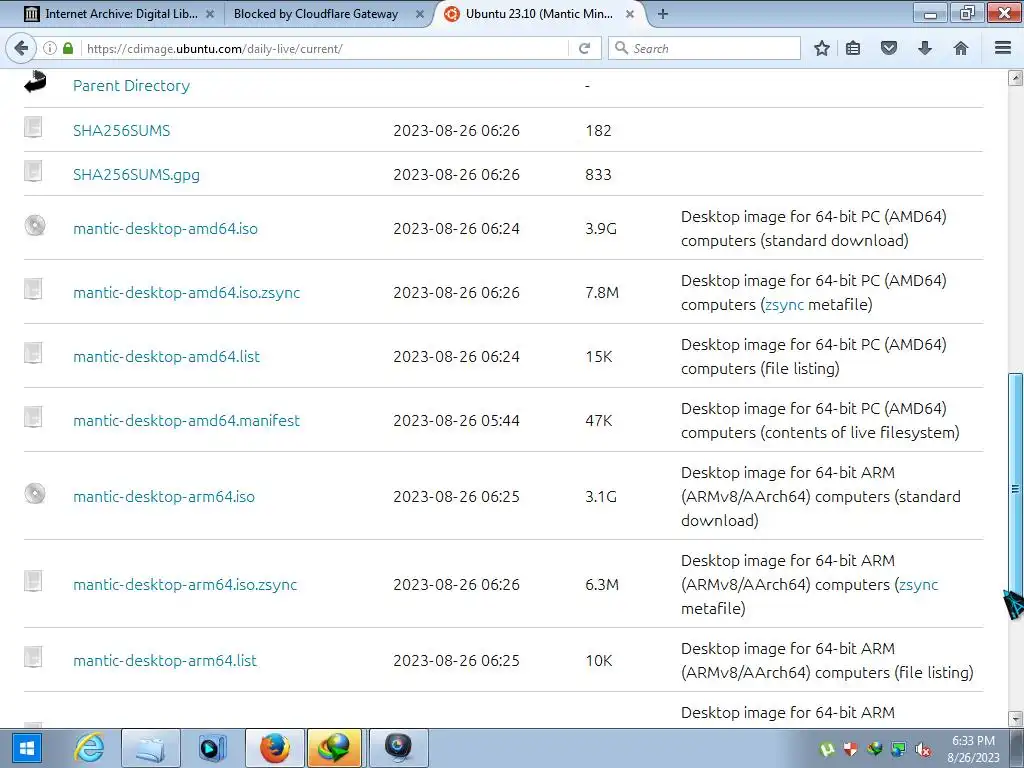Click the file icon beside SHA256SUMS

[x=33, y=127]
